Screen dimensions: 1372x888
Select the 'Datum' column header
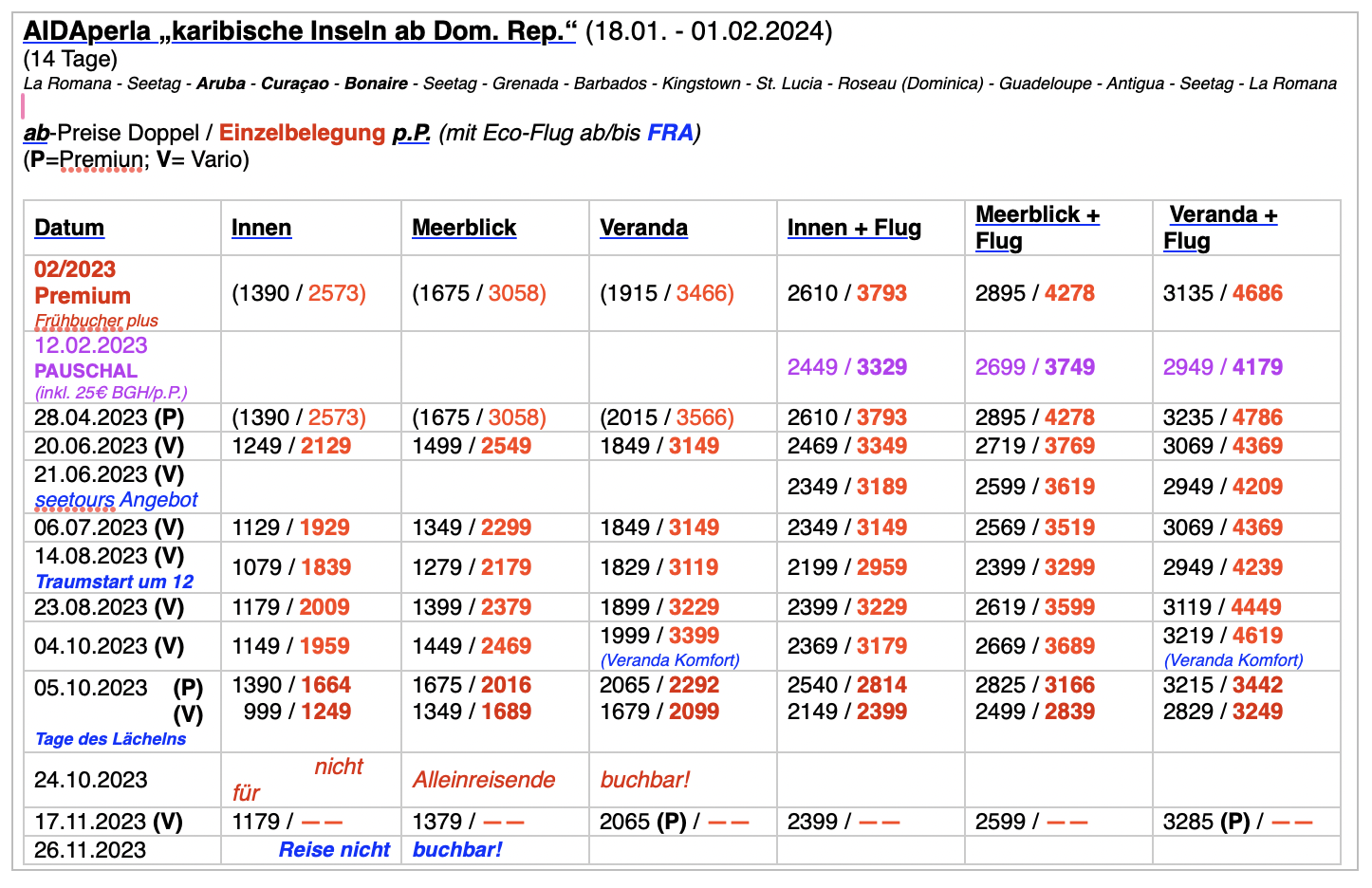pyautogui.click(x=69, y=228)
